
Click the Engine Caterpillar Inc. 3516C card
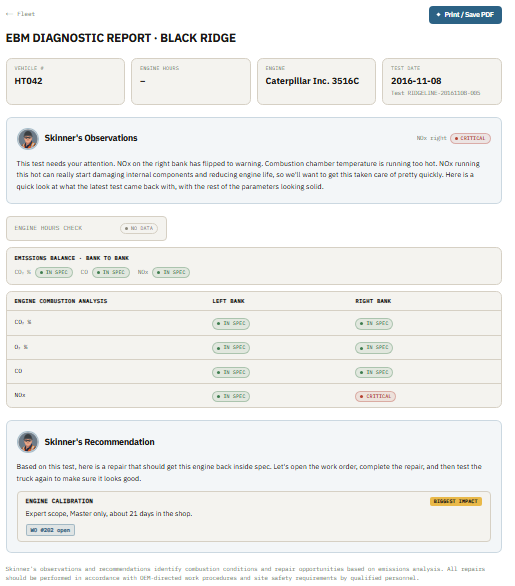pyautogui.click(x=316, y=81)
